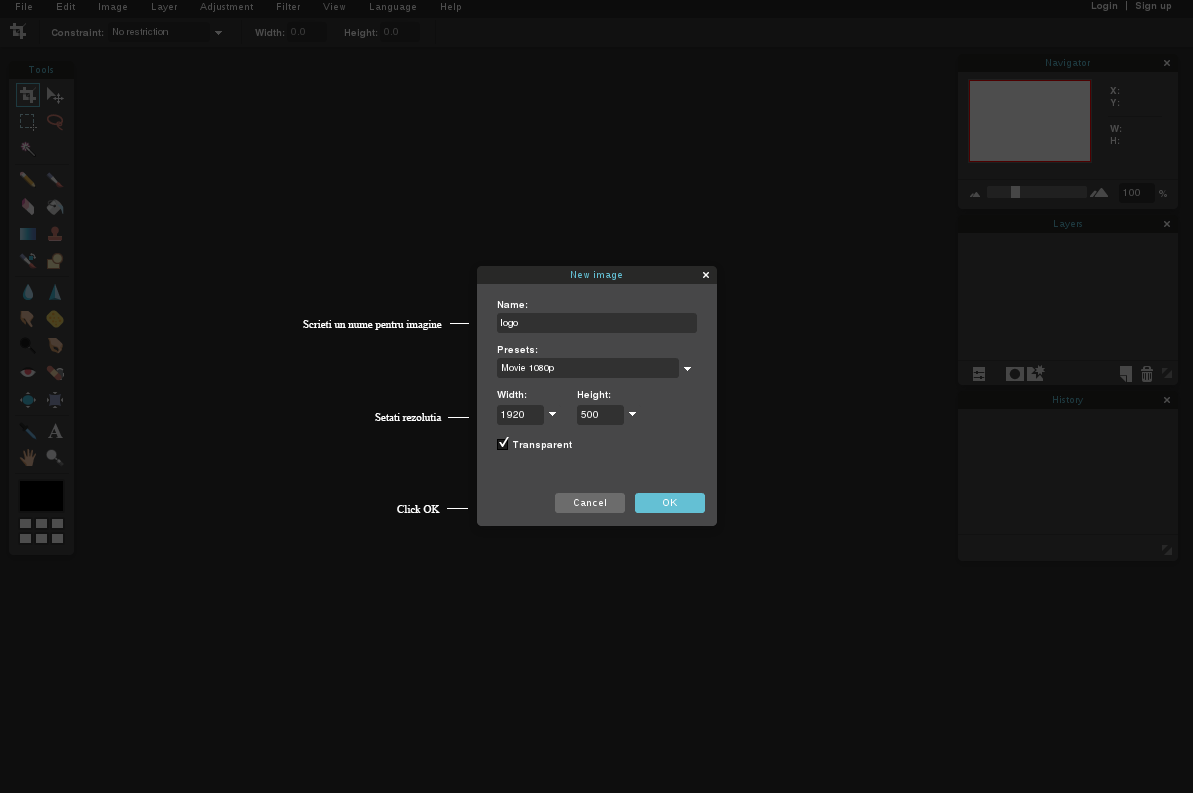Select the Burn hand tool

click(55, 346)
